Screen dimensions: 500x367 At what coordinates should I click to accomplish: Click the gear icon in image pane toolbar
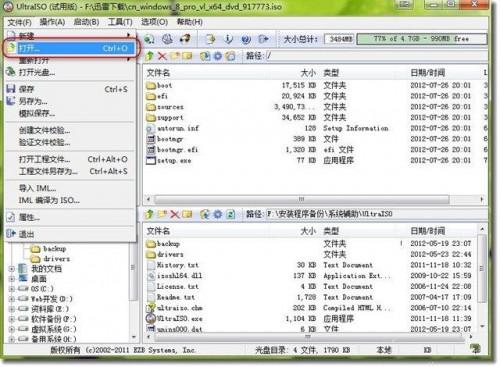pos(218,56)
